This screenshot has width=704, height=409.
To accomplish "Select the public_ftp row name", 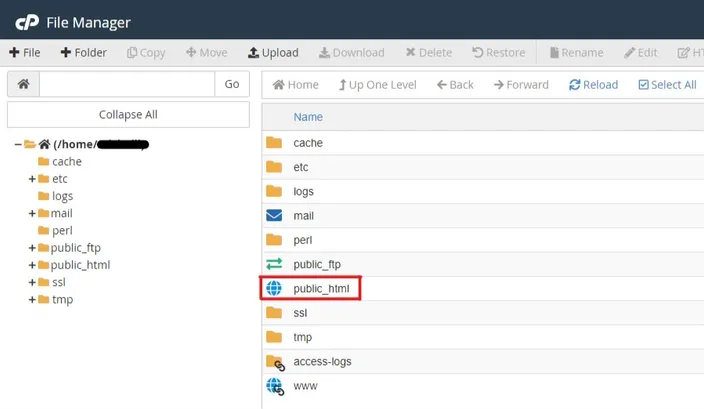I will click(x=317, y=264).
